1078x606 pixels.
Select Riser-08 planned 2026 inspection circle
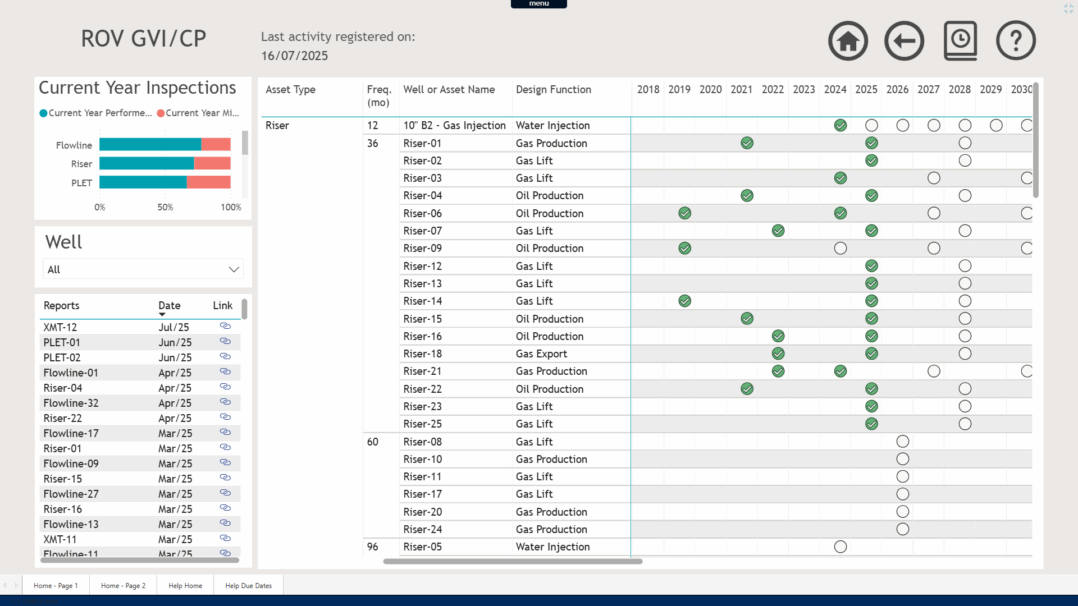click(902, 442)
